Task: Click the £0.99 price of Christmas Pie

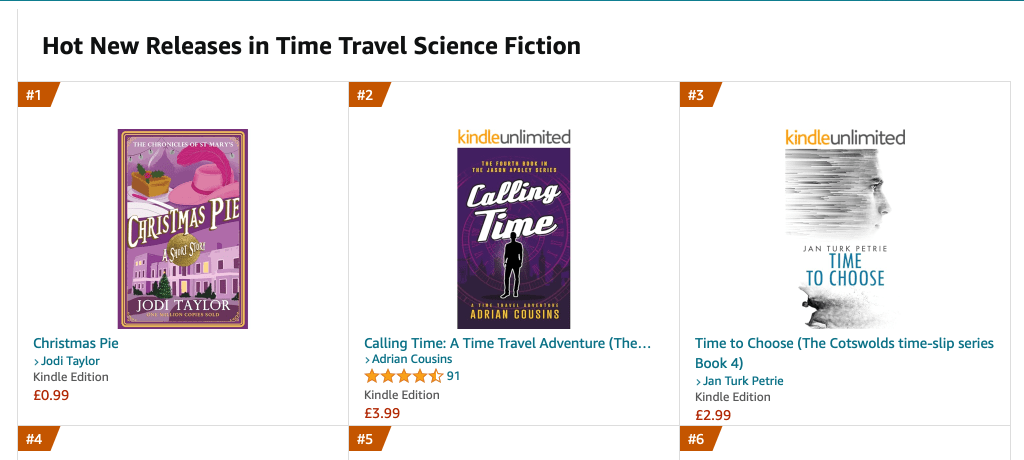Action: pyautogui.click(x=51, y=395)
